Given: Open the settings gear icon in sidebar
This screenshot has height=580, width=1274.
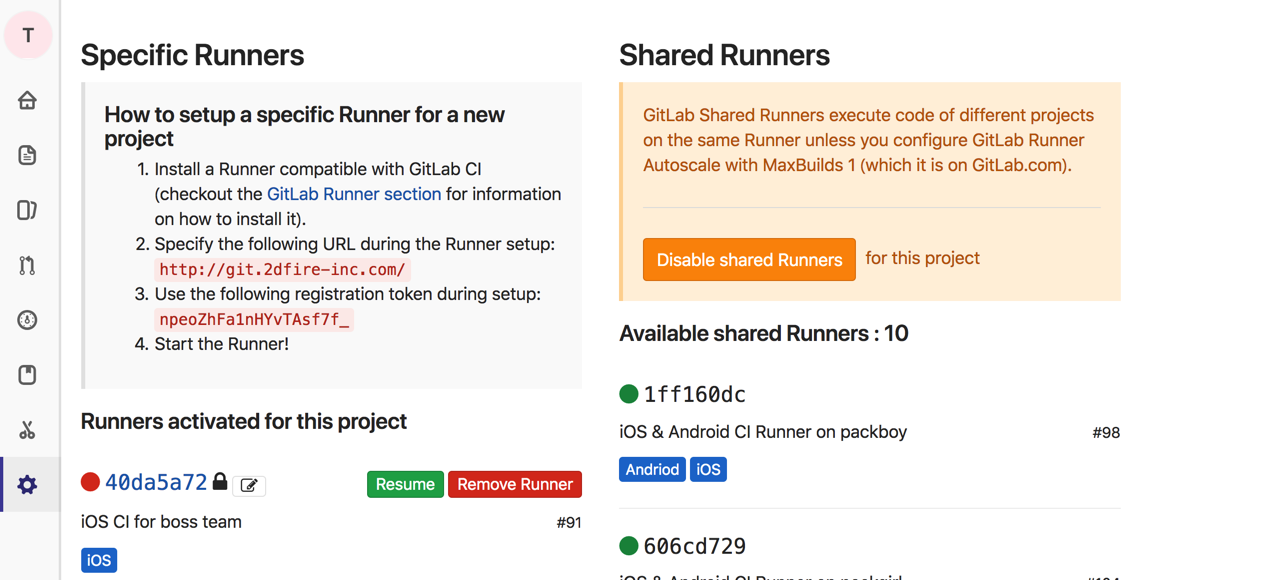Looking at the screenshot, I should coord(28,485).
